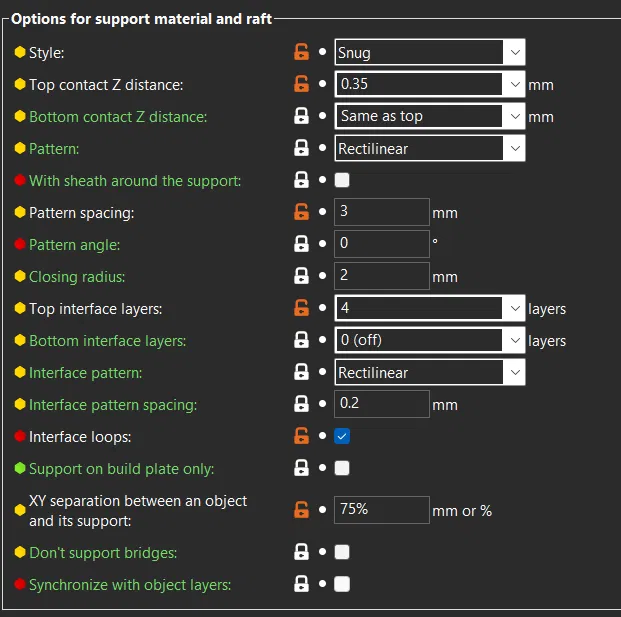Click the orange padlock next to Pattern spacing
The width and height of the screenshot is (621, 617).
point(301,212)
